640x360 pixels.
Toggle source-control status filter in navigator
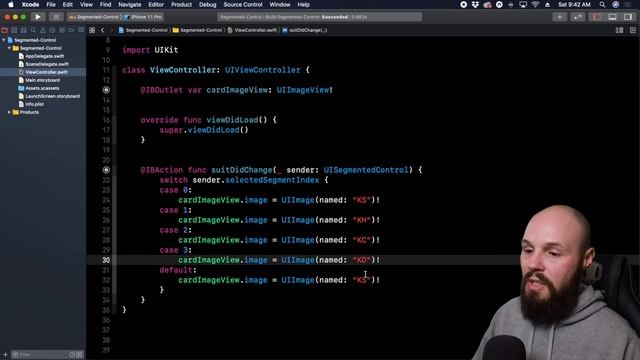(x=79, y=355)
